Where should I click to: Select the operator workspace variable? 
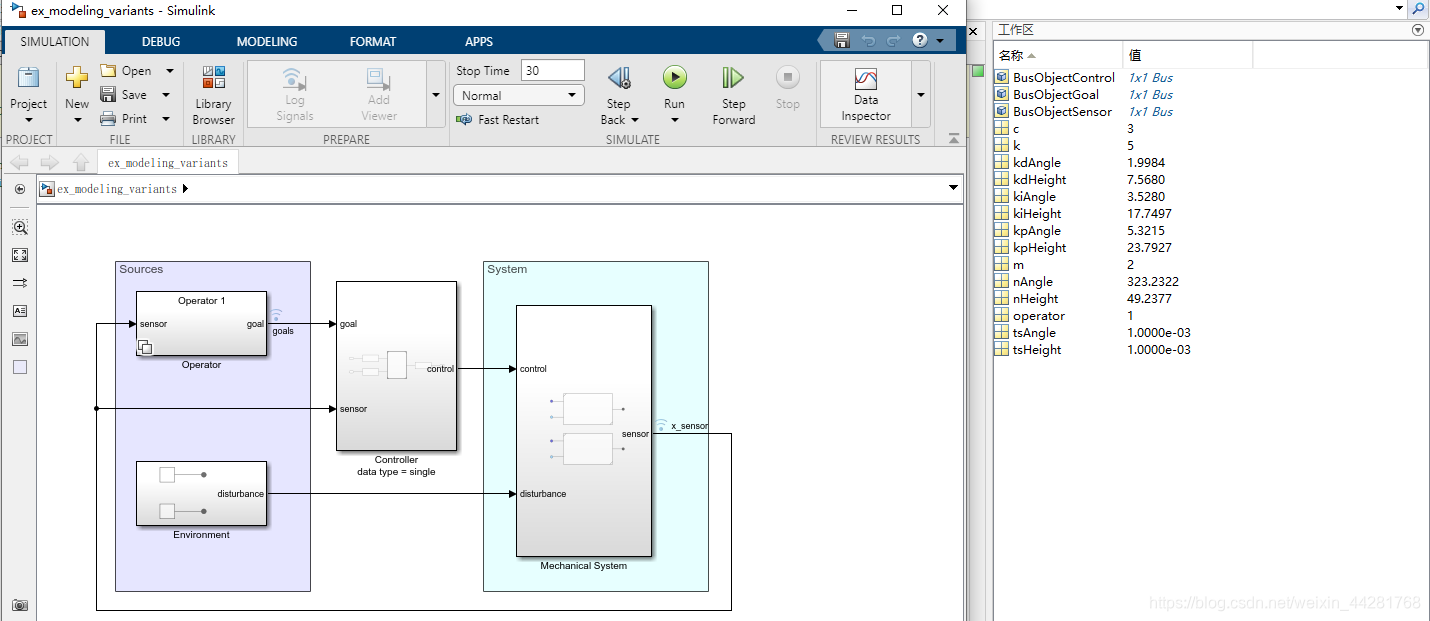click(1038, 316)
